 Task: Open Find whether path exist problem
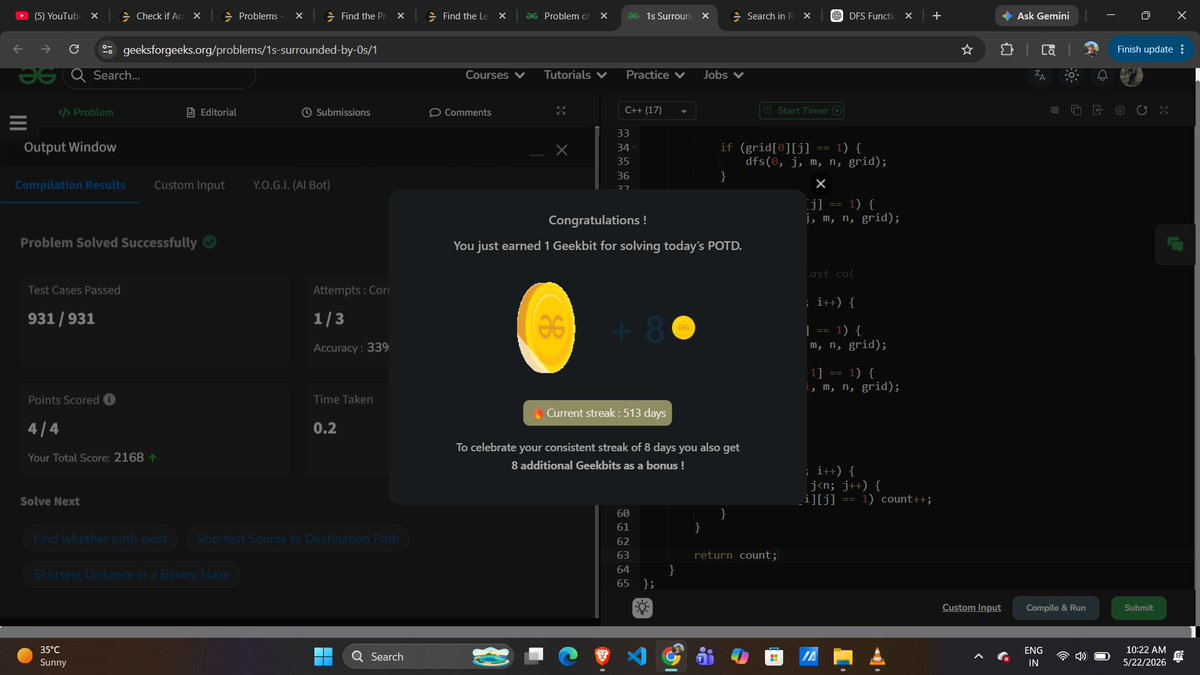click(100, 539)
